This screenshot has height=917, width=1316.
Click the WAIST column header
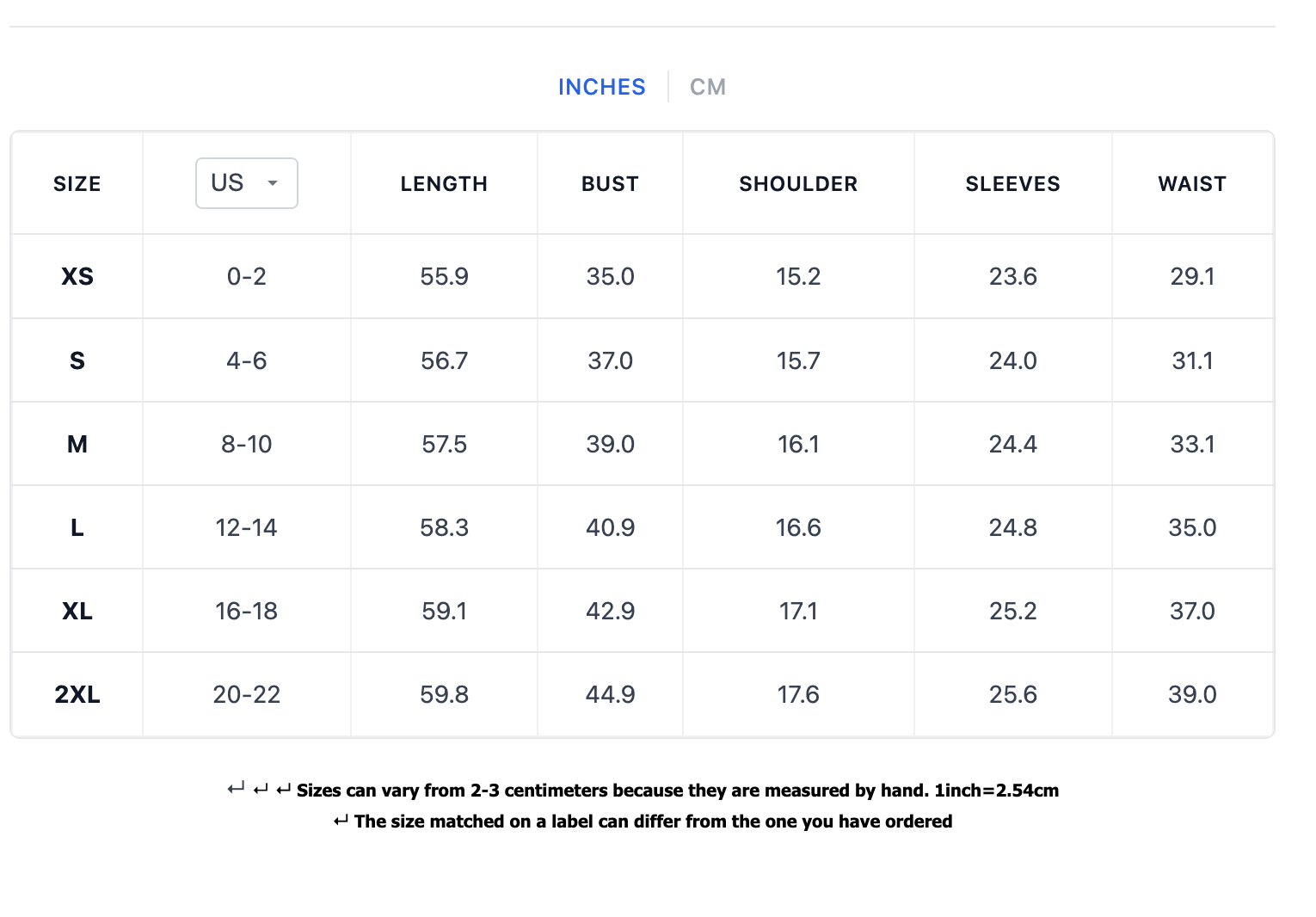tap(1192, 184)
